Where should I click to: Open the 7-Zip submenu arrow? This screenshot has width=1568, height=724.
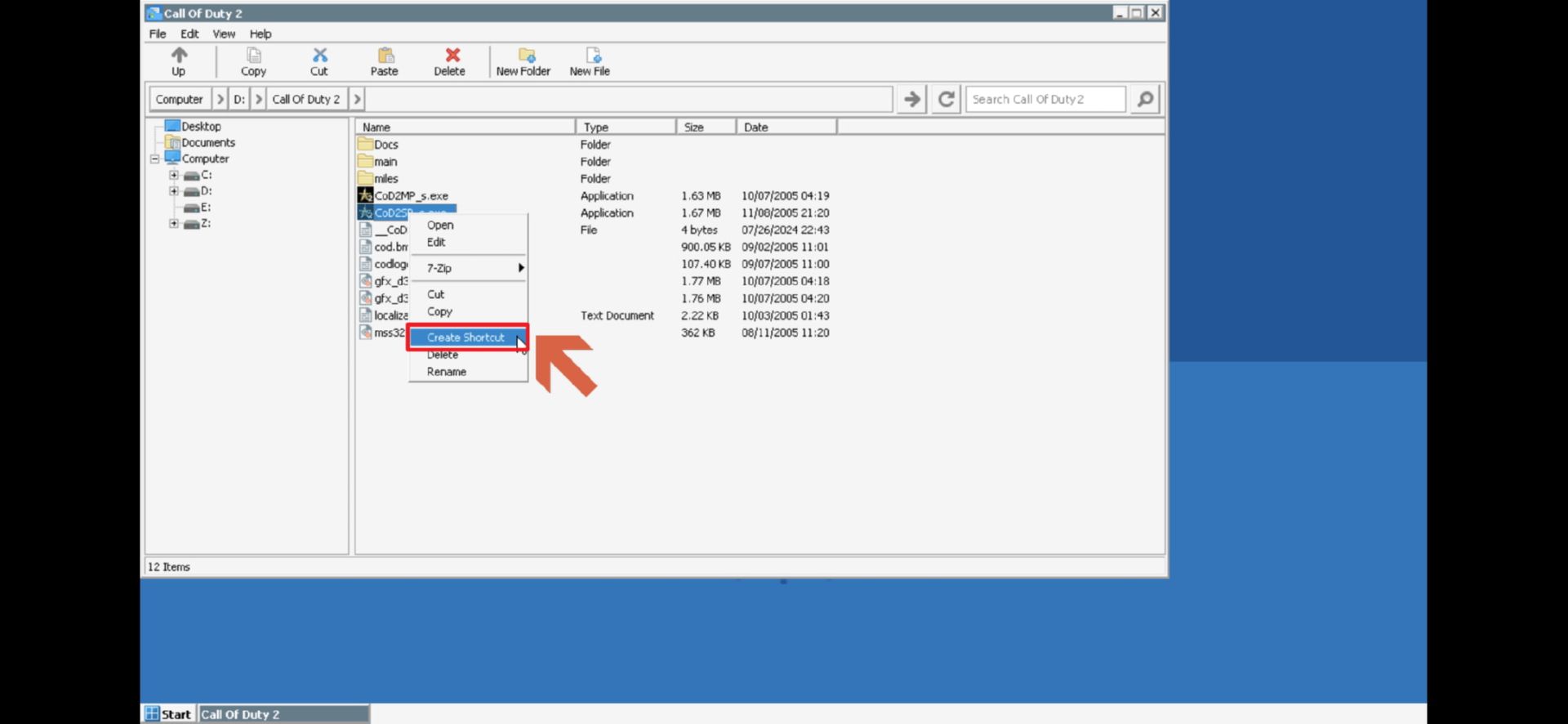(520, 268)
